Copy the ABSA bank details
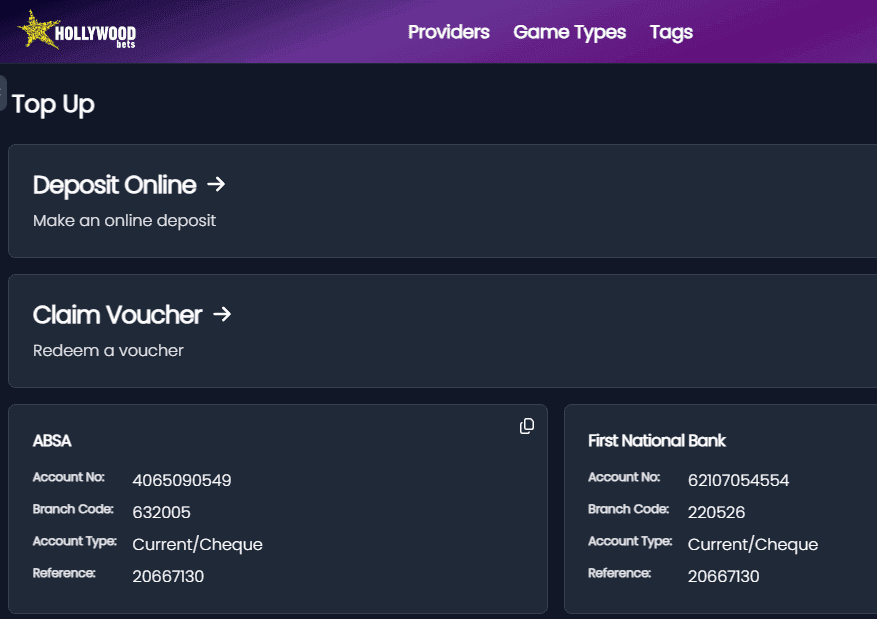This screenshot has width=877, height=619. pos(527,427)
